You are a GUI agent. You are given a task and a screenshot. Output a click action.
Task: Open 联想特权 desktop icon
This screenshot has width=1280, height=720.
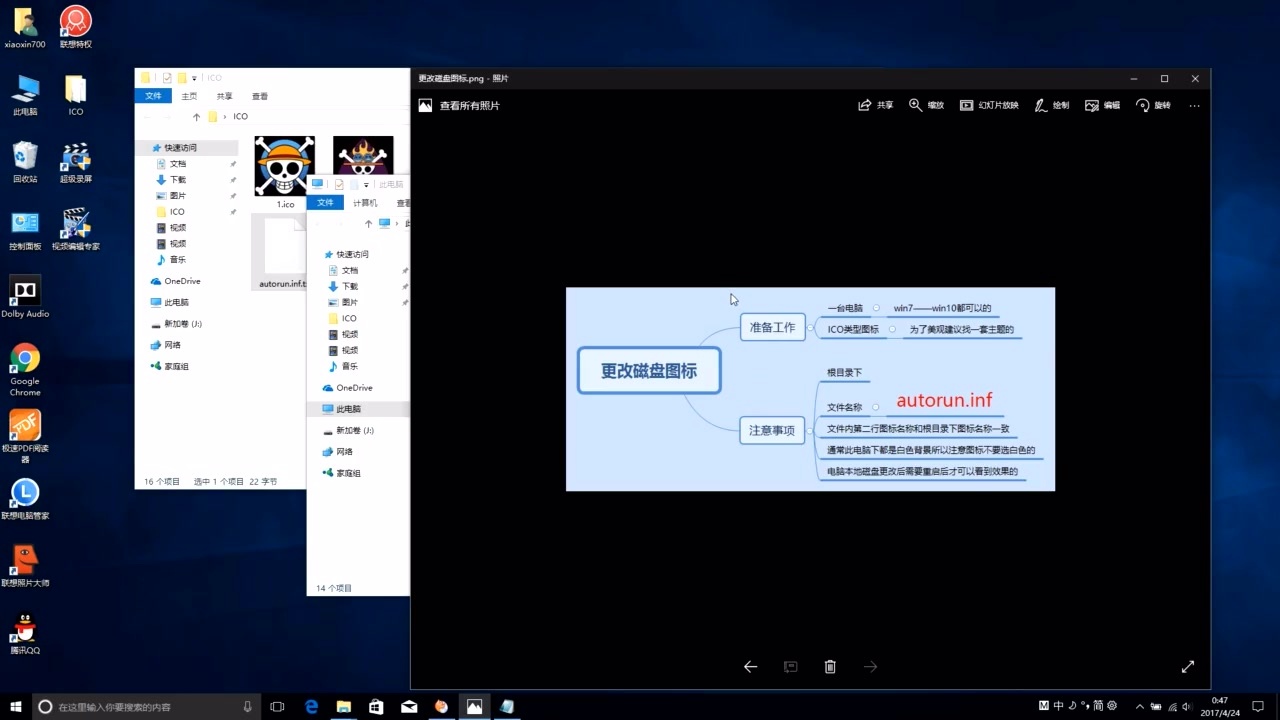(76, 27)
